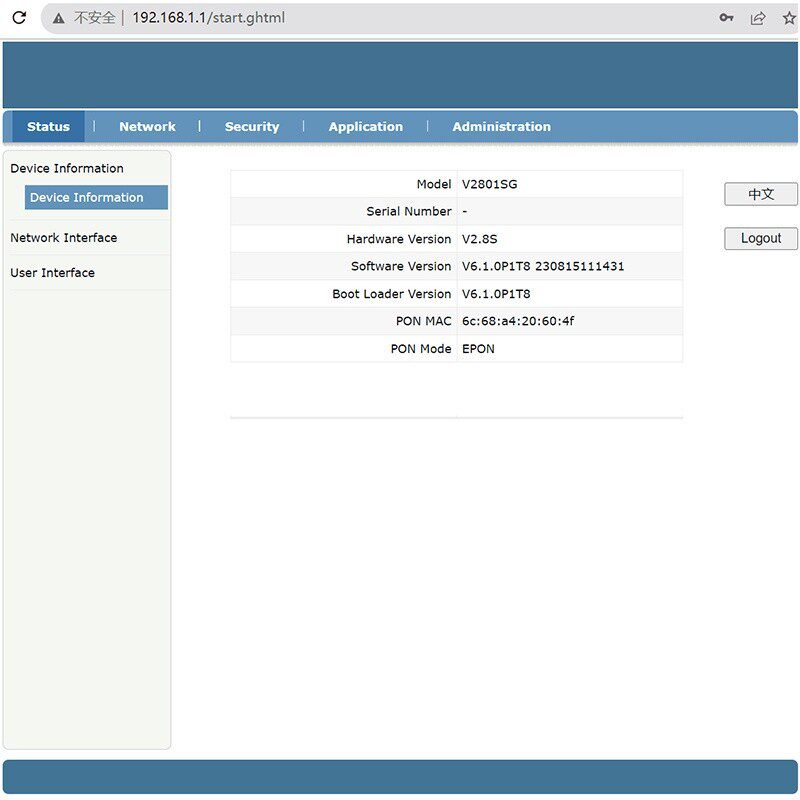Switch to the Network tab
The width and height of the screenshot is (800, 800).
pos(146,126)
